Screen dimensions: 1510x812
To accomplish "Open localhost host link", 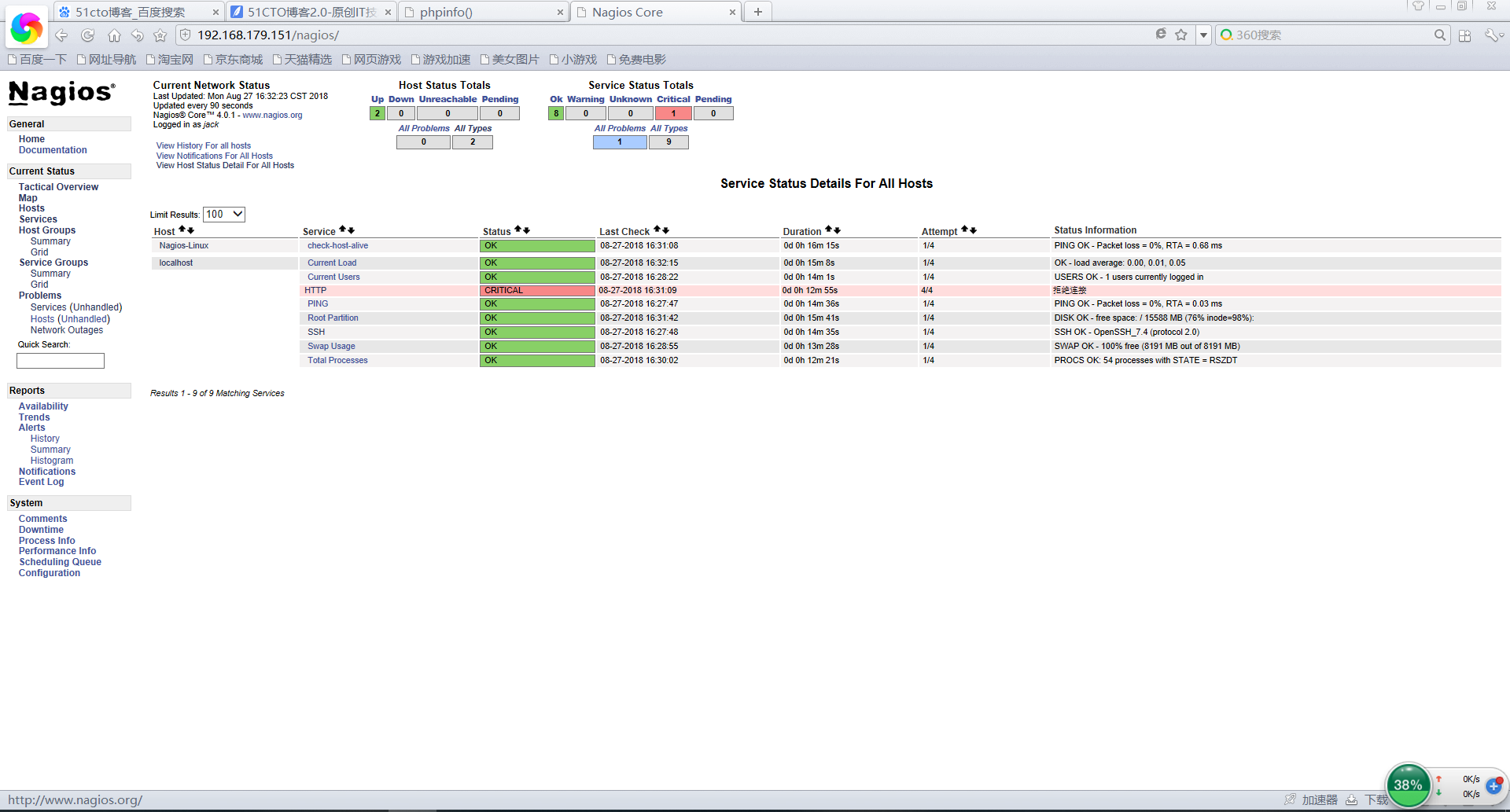I will (176, 263).
